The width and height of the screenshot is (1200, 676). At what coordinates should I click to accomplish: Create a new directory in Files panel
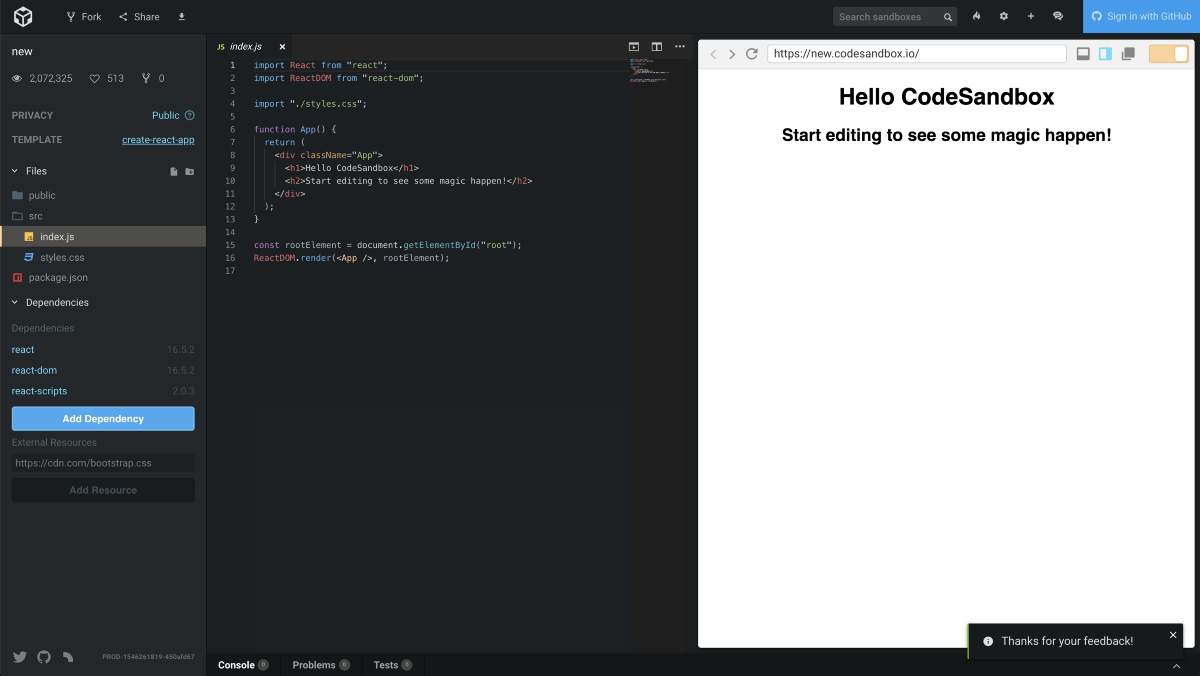click(190, 172)
